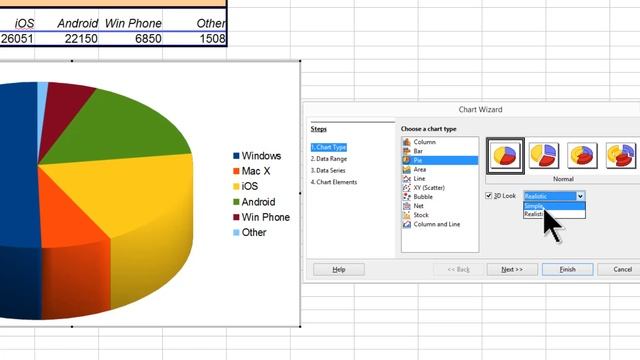
Task: Click the Next >> button
Action: (512, 269)
